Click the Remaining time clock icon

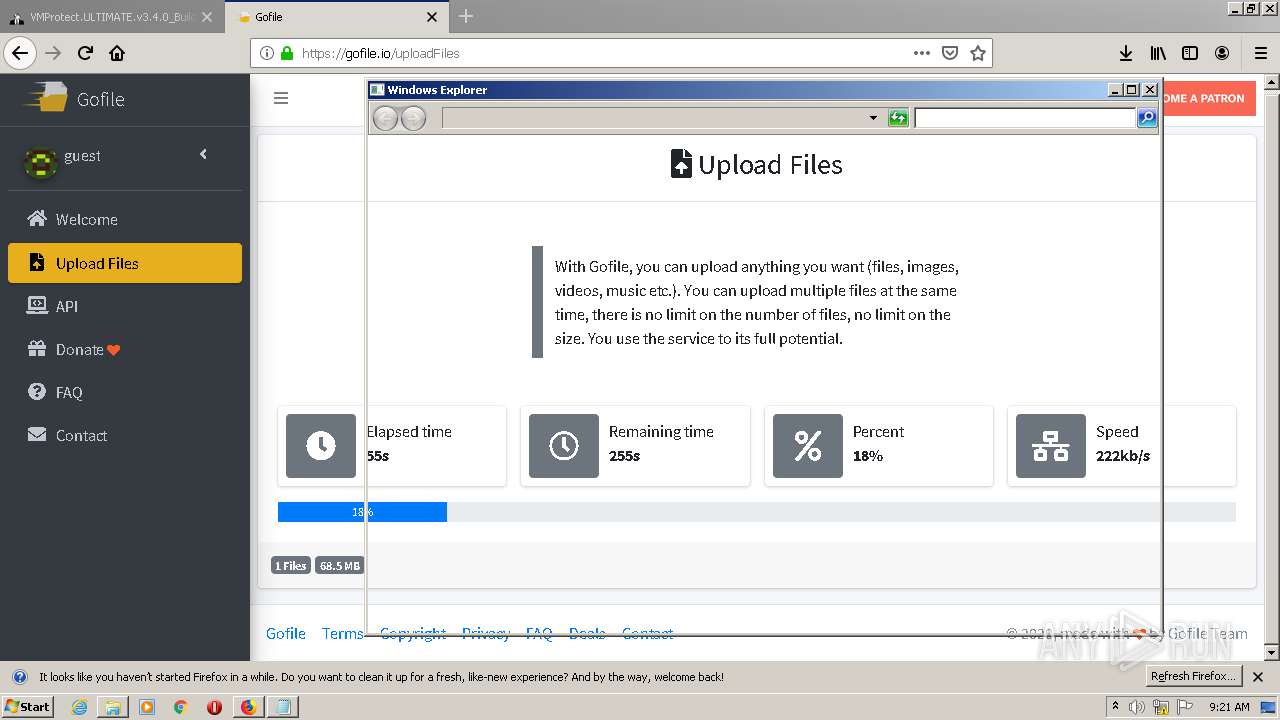(x=564, y=446)
